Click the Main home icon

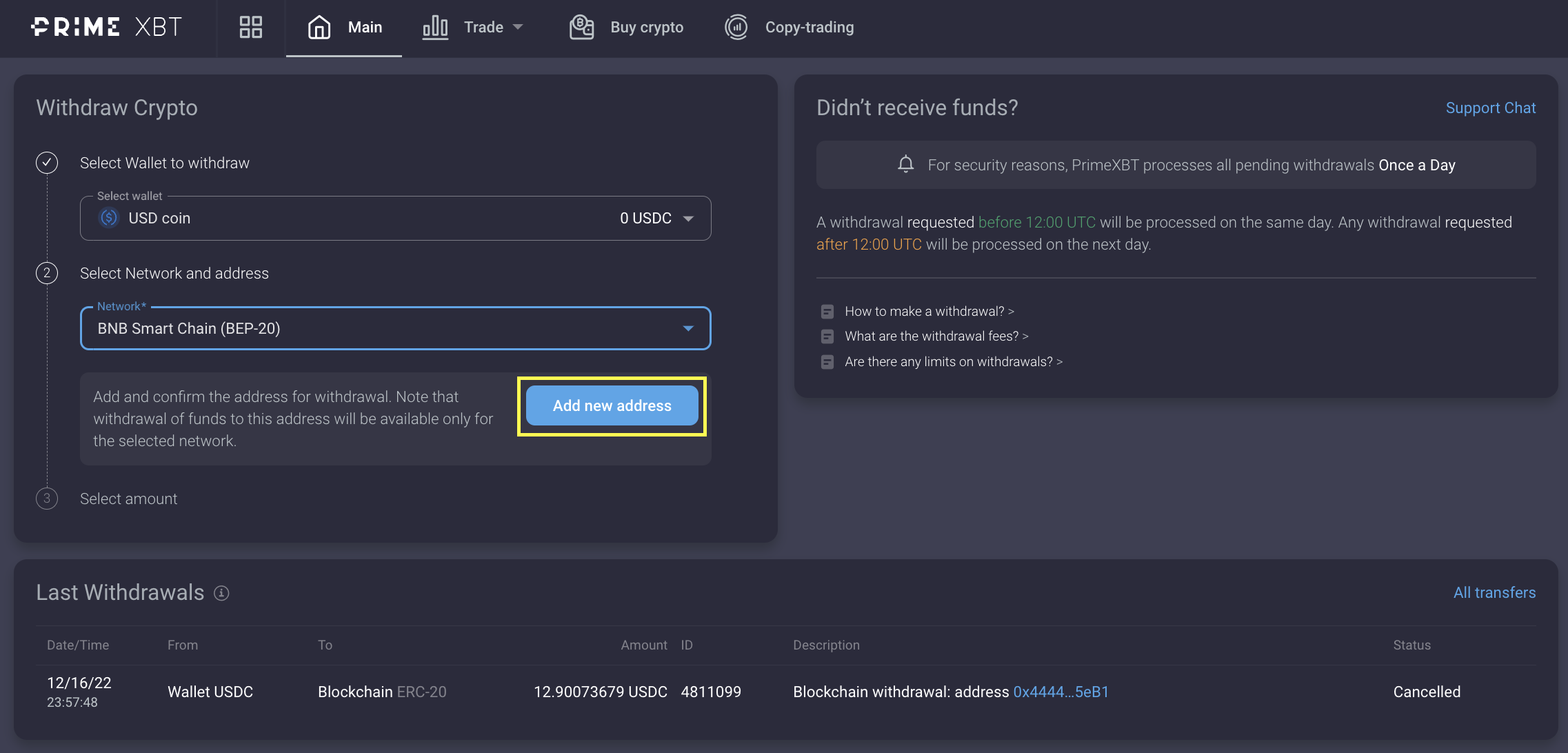[319, 28]
